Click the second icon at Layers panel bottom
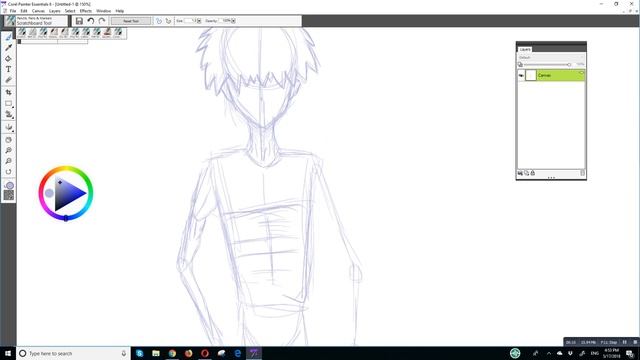Screen dimensions: 640x360 527,173
